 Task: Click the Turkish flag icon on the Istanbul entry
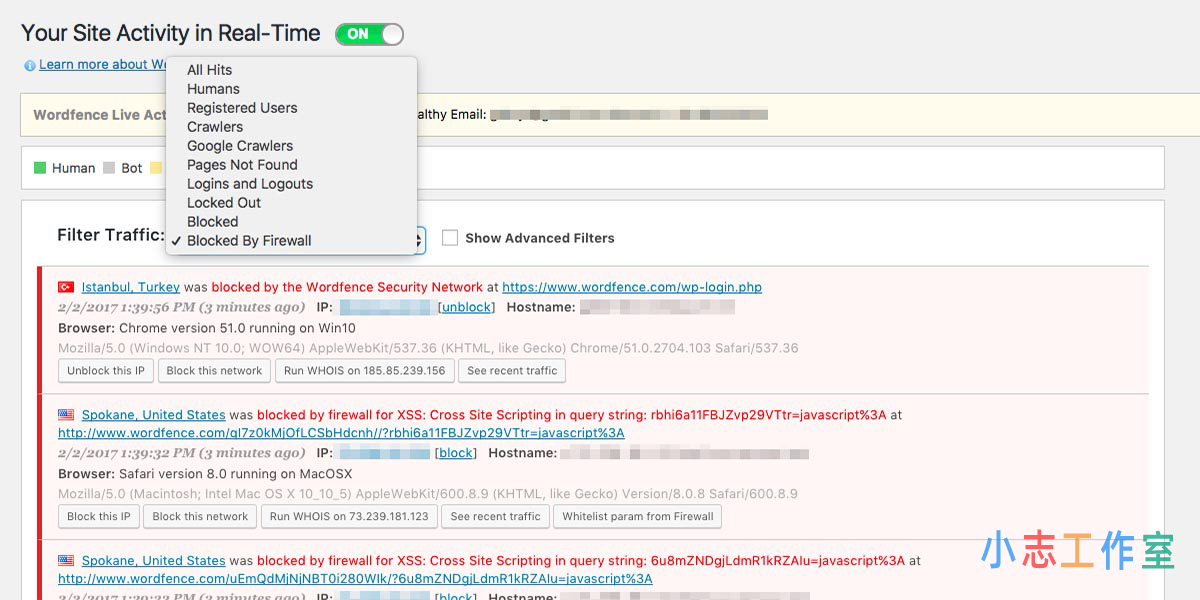pos(66,287)
